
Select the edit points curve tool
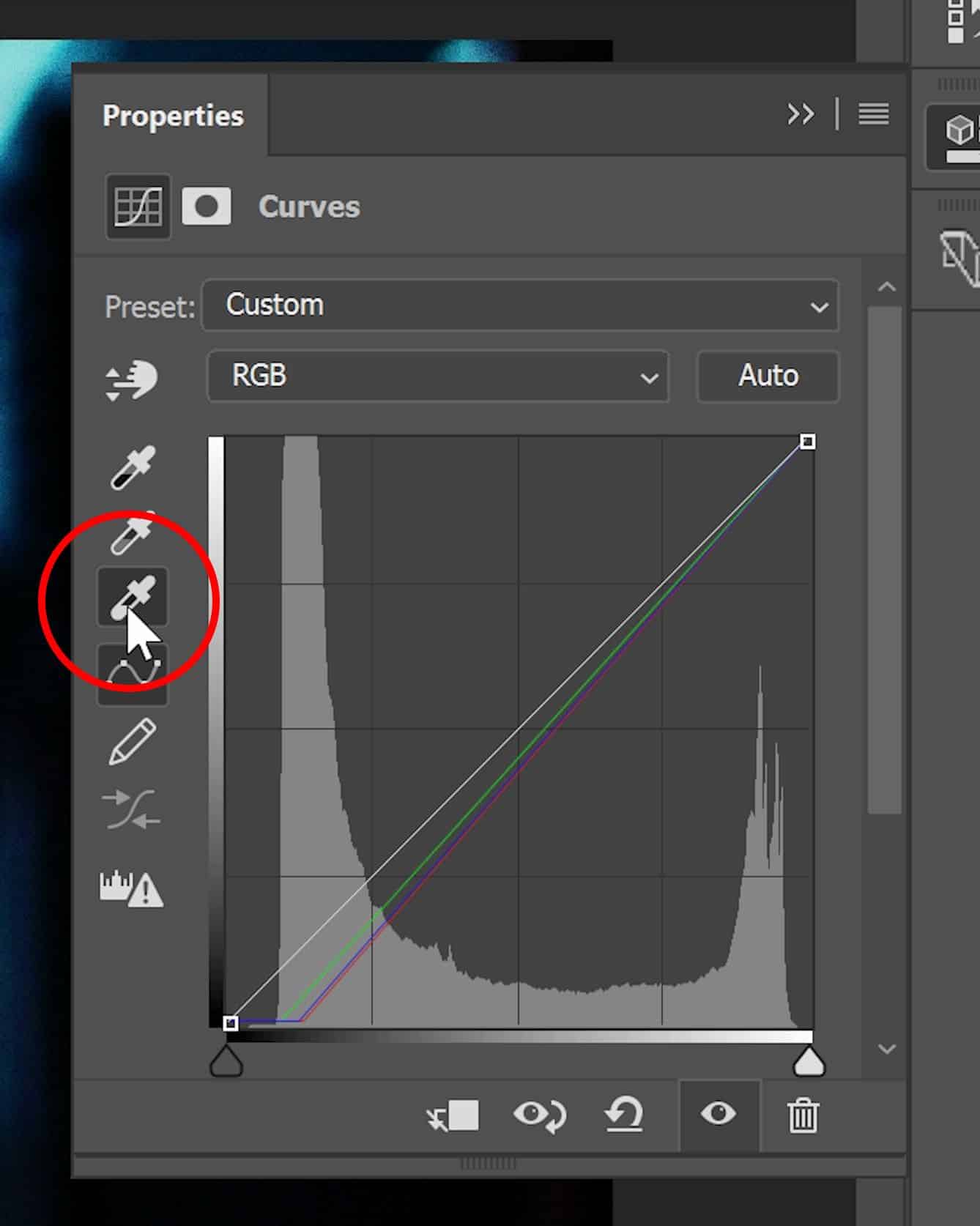[133, 675]
